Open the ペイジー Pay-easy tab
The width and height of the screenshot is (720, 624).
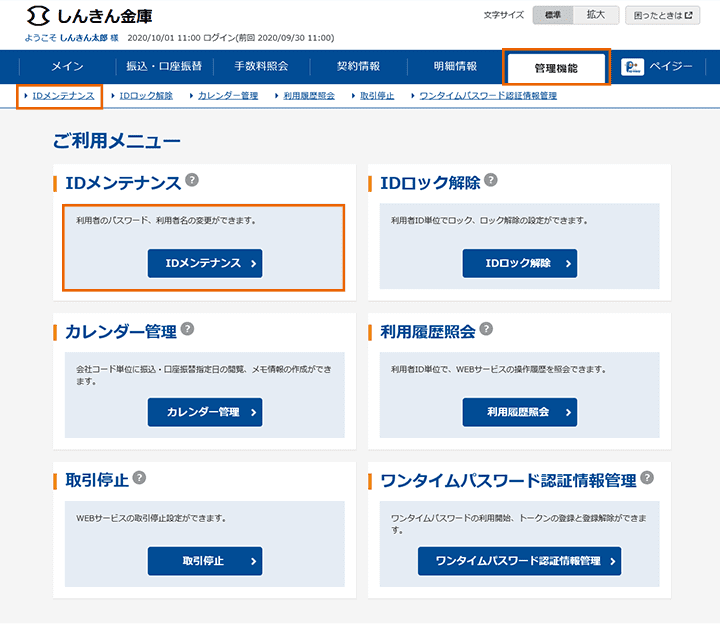tap(657, 67)
